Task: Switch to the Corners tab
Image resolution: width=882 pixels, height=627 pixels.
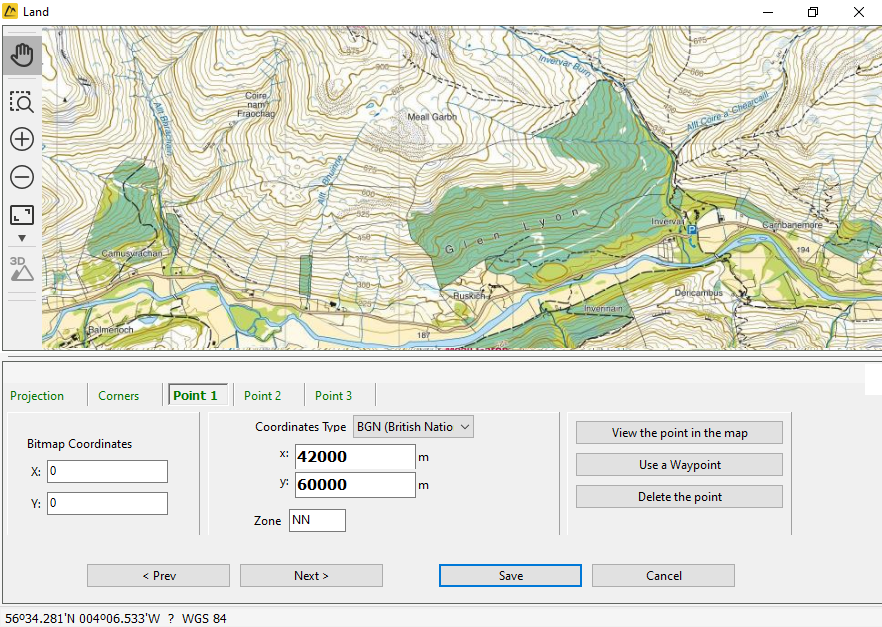Action: pos(119,396)
